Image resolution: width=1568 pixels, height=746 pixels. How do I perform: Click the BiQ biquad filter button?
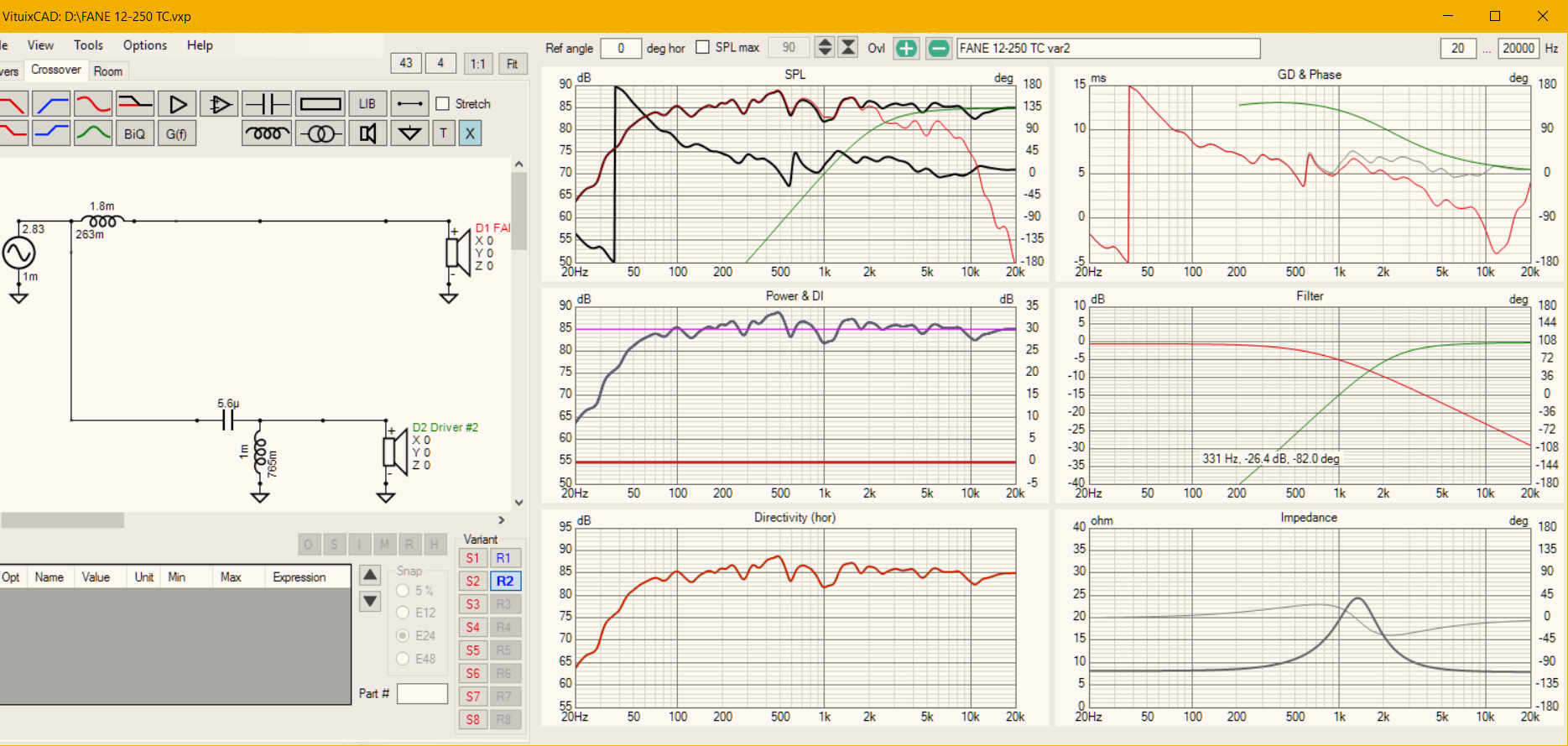tap(134, 133)
